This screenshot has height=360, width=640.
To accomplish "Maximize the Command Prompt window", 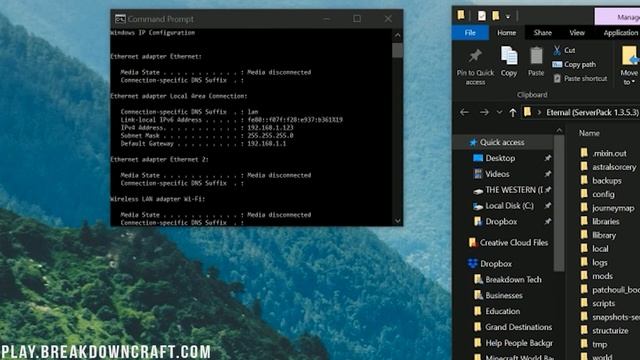I will pyautogui.click(x=357, y=19).
